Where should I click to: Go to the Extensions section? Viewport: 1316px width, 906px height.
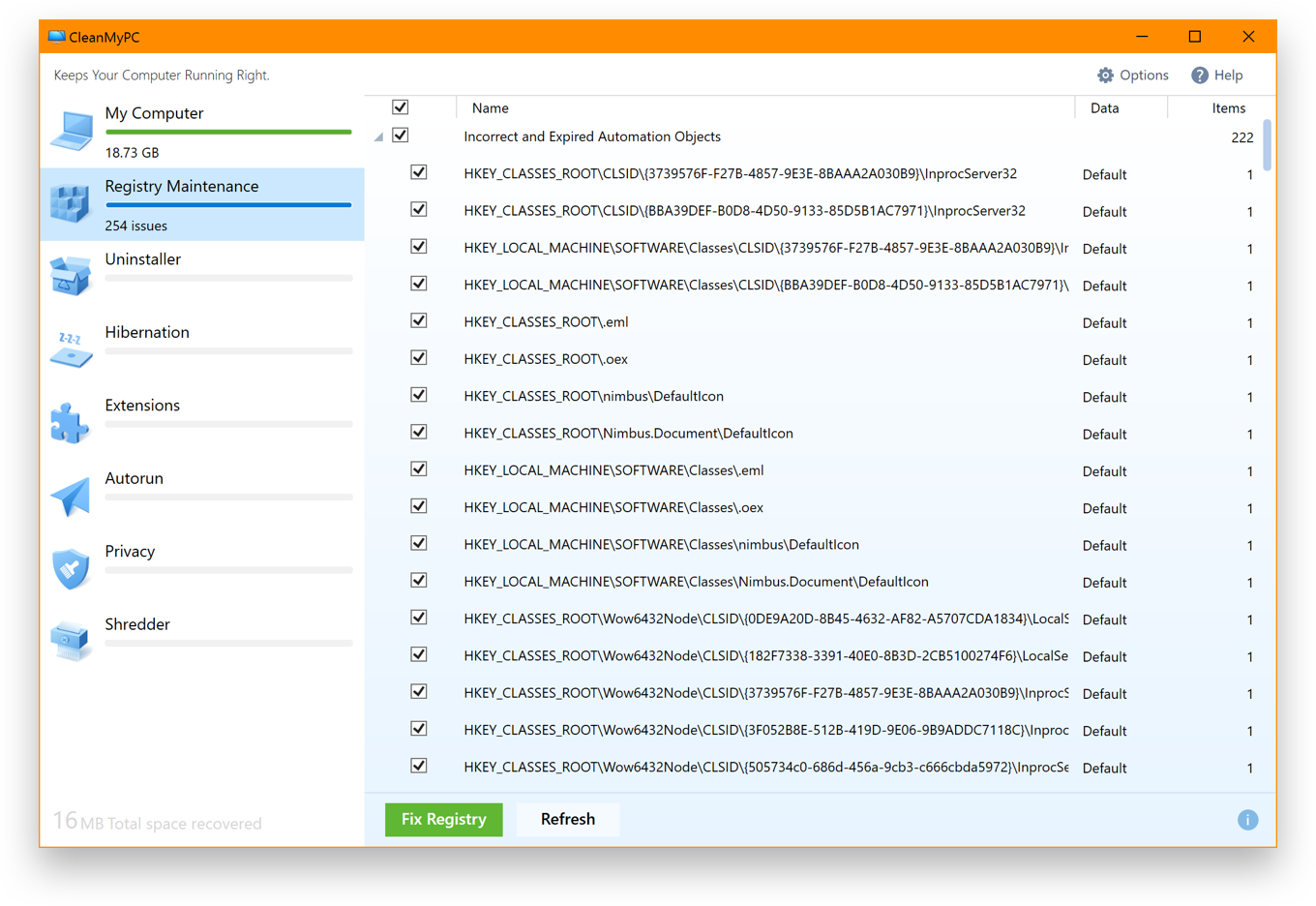(201, 423)
